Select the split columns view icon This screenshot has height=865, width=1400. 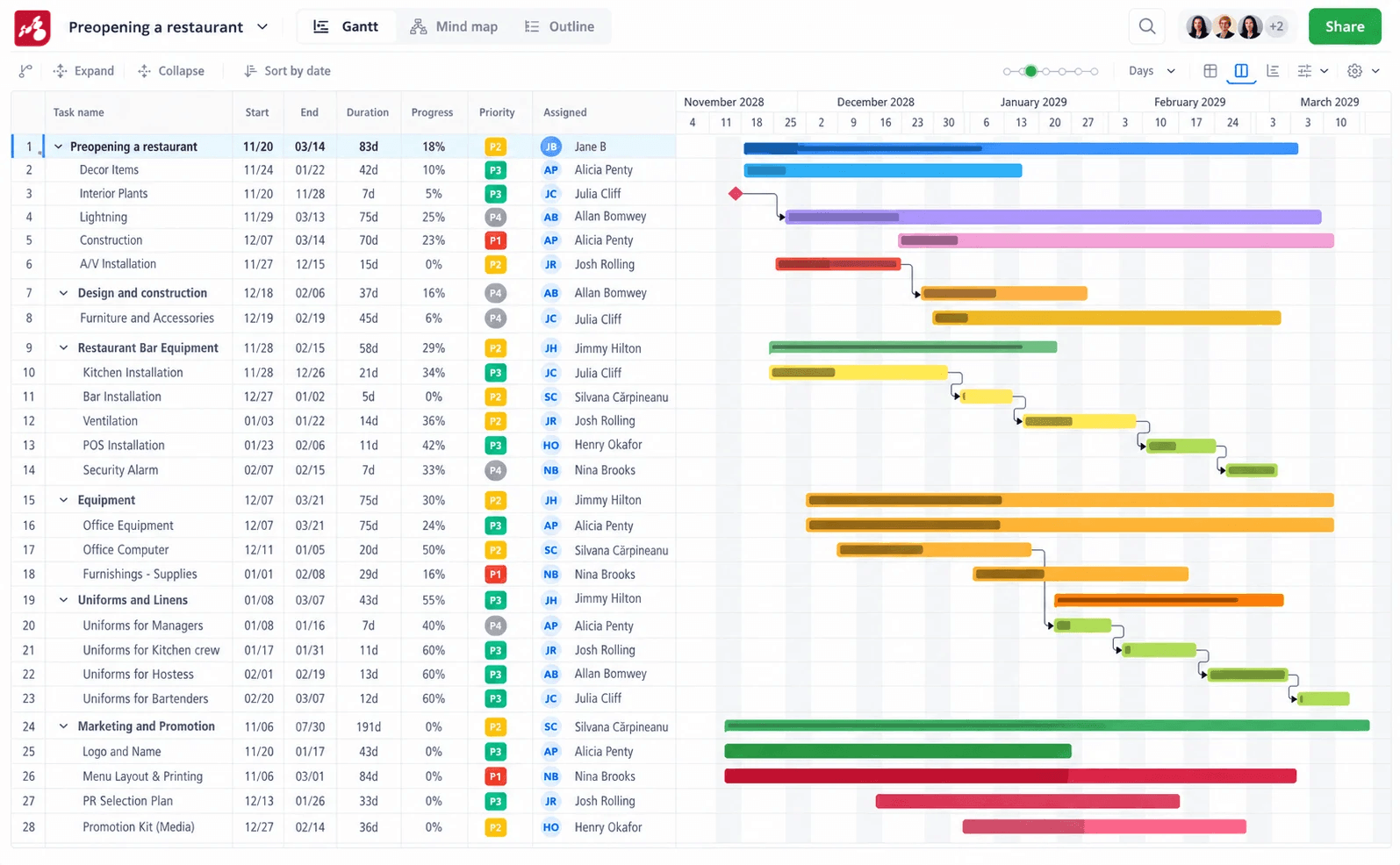click(x=1241, y=71)
